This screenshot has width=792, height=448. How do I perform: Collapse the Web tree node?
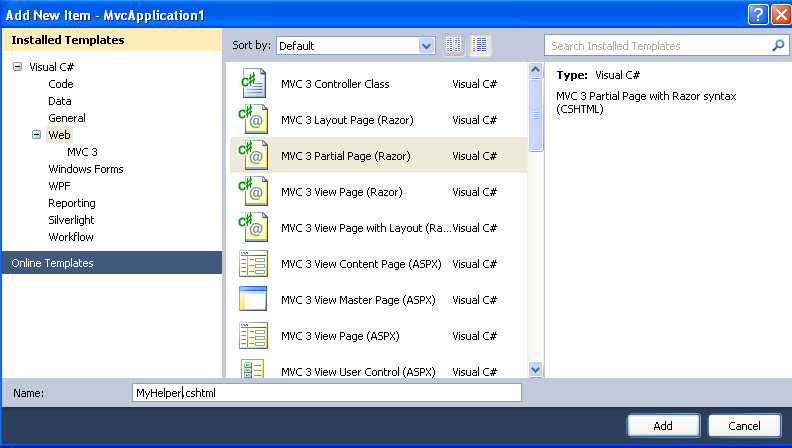[37, 134]
